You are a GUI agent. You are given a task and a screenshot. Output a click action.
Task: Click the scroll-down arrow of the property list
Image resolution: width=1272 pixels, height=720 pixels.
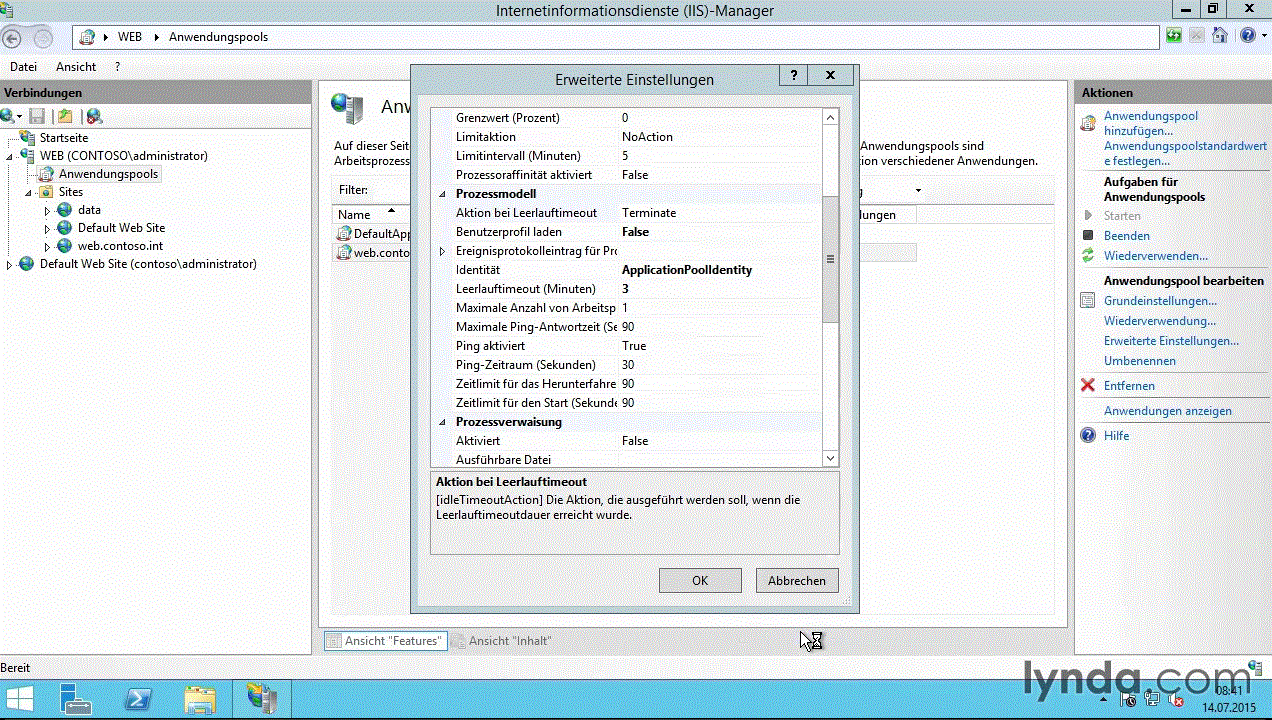830,458
